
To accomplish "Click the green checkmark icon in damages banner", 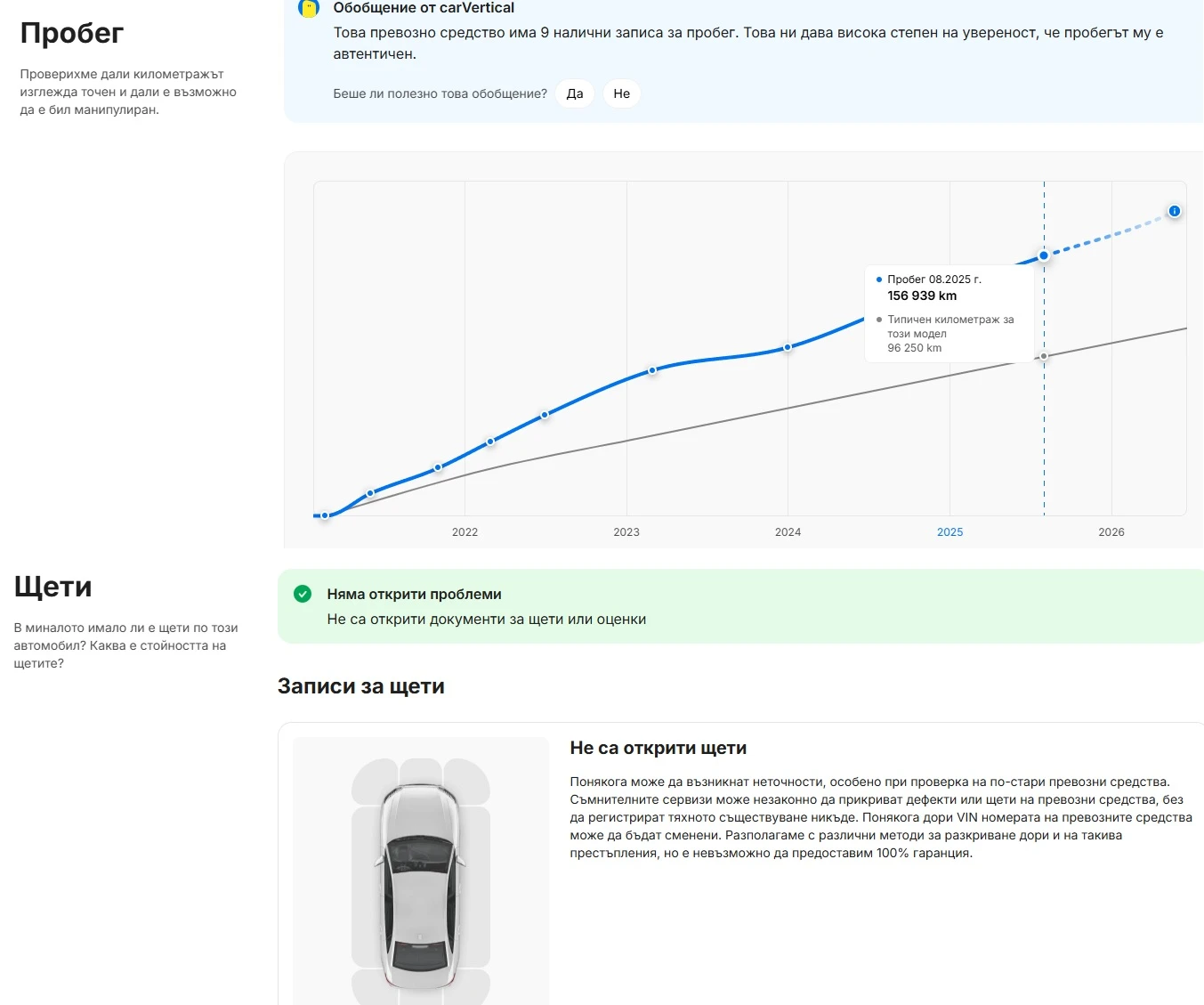I will click(303, 594).
